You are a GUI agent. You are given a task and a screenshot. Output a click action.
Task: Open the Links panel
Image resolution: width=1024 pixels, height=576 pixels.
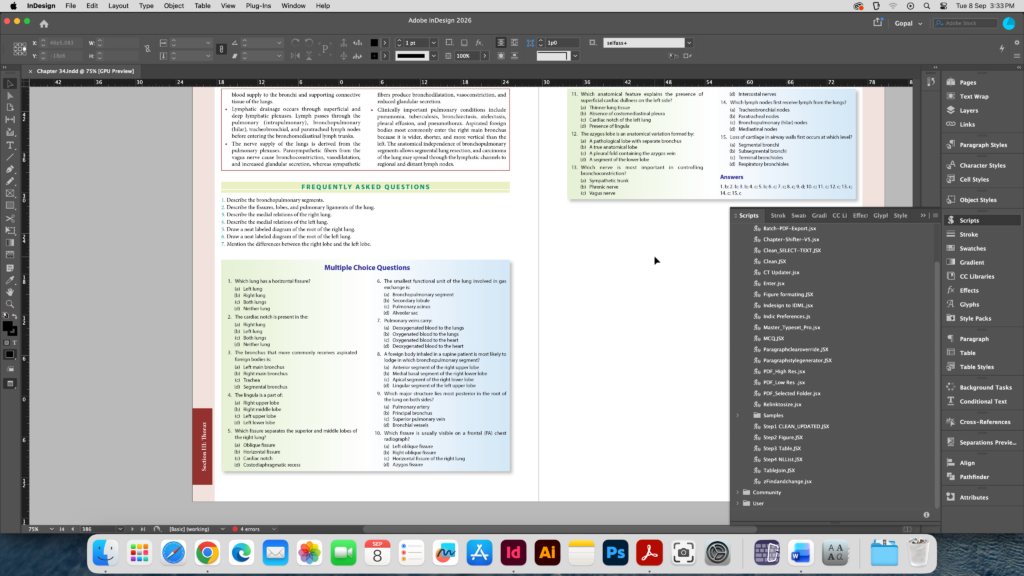coord(967,124)
